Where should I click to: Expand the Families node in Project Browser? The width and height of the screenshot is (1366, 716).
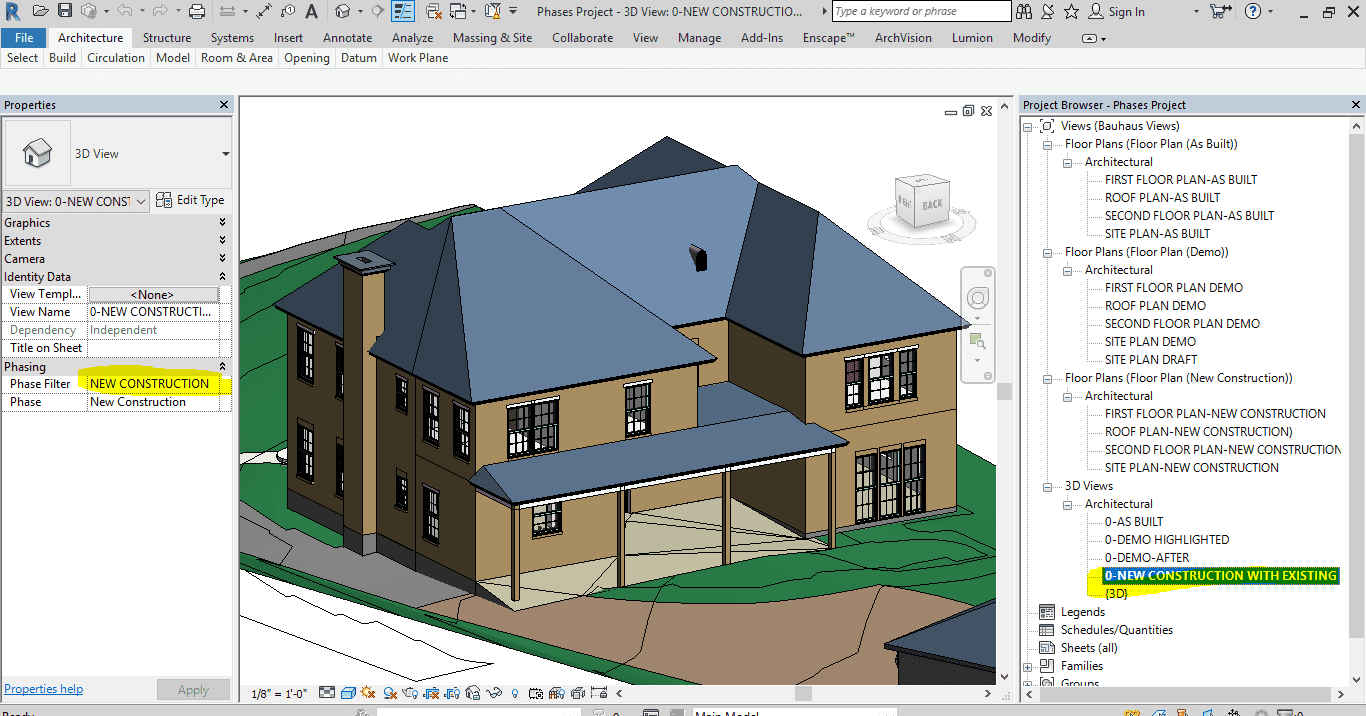1028,666
